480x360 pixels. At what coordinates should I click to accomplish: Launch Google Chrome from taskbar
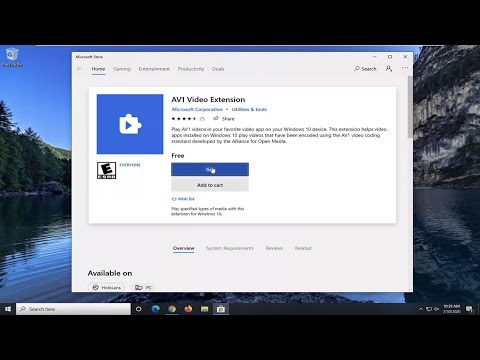tap(172, 309)
